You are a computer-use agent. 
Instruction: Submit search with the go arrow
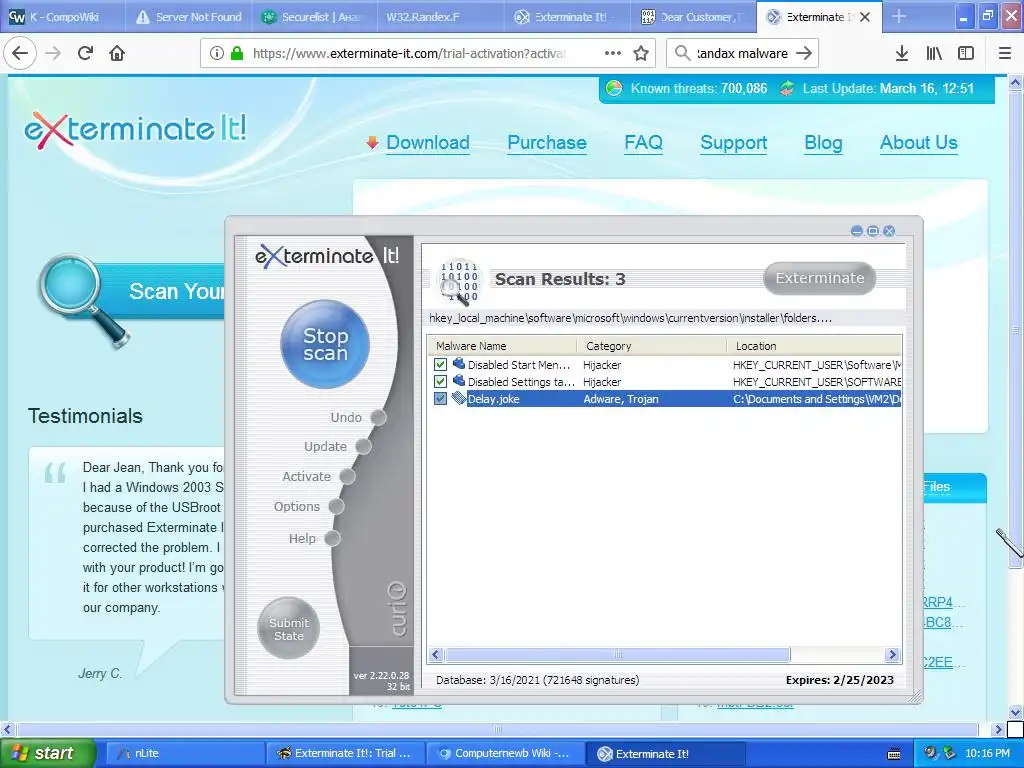click(804, 54)
